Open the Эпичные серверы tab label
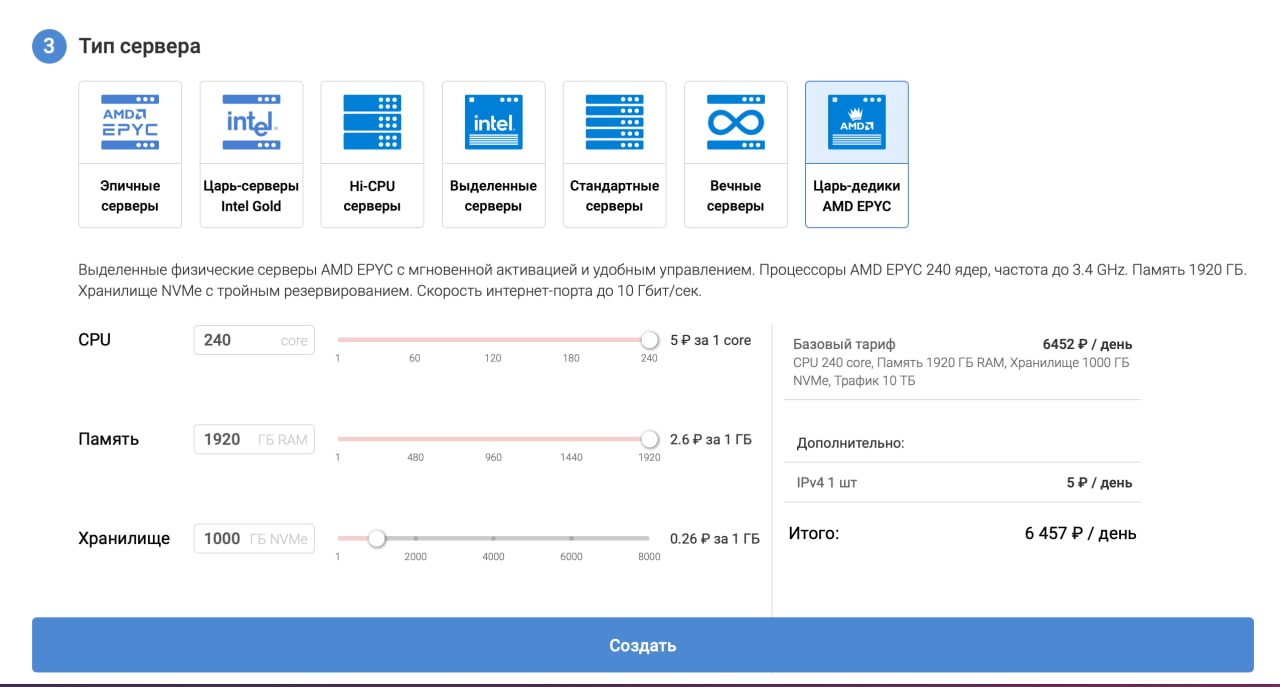The height and width of the screenshot is (687, 1280). point(130,196)
